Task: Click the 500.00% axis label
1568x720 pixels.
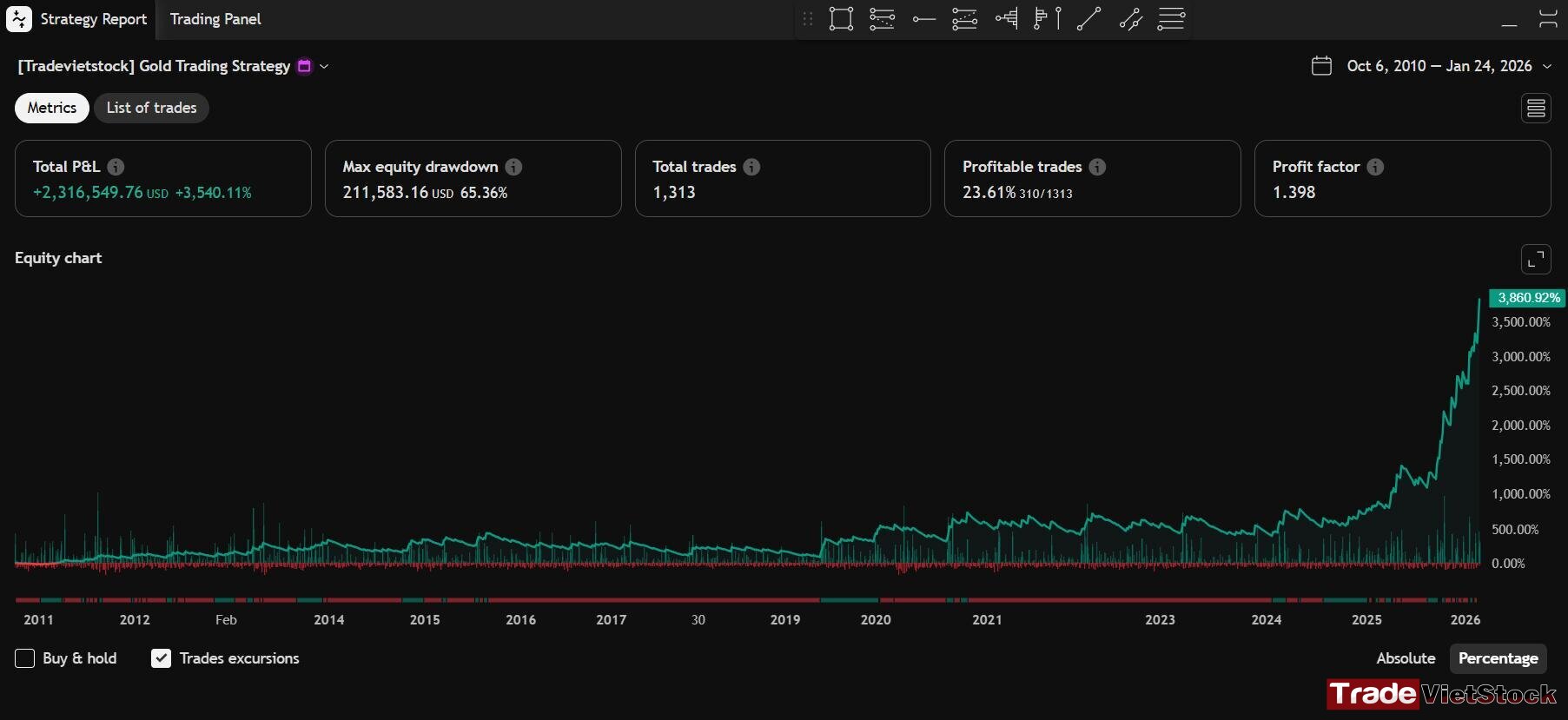Action: pos(1515,529)
